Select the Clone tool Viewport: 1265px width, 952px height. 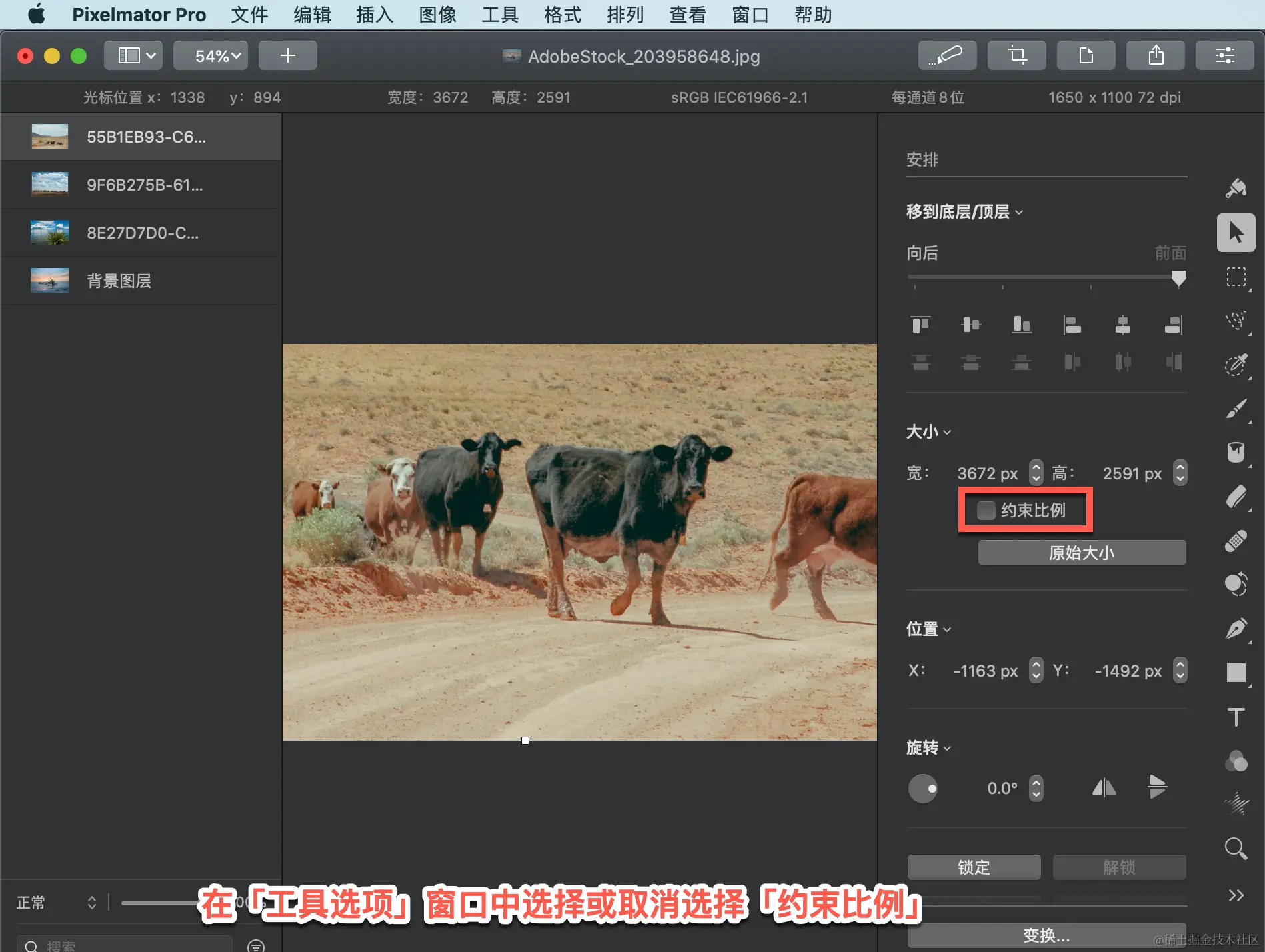point(1236,585)
